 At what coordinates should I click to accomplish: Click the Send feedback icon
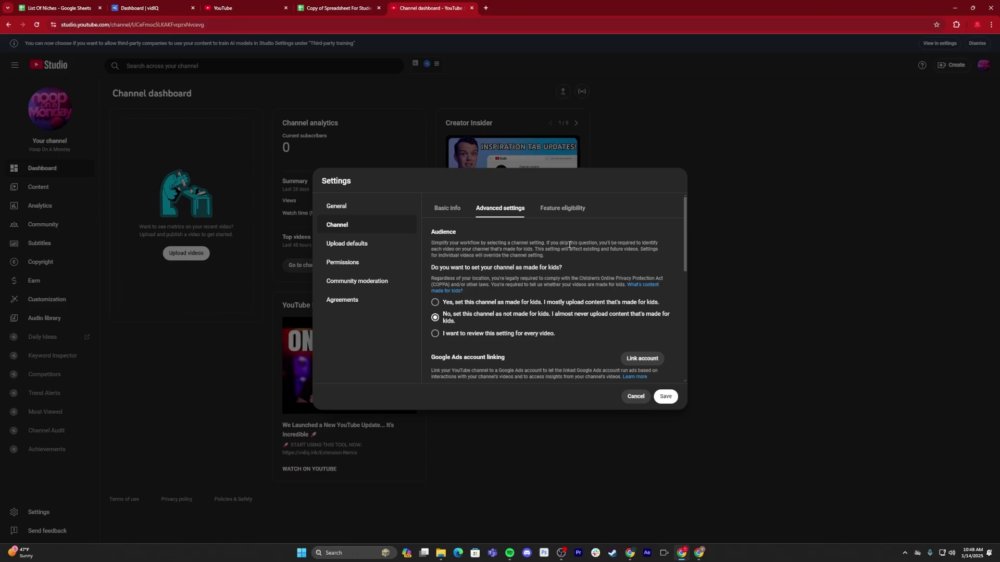pyautogui.click(x=14, y=531)
